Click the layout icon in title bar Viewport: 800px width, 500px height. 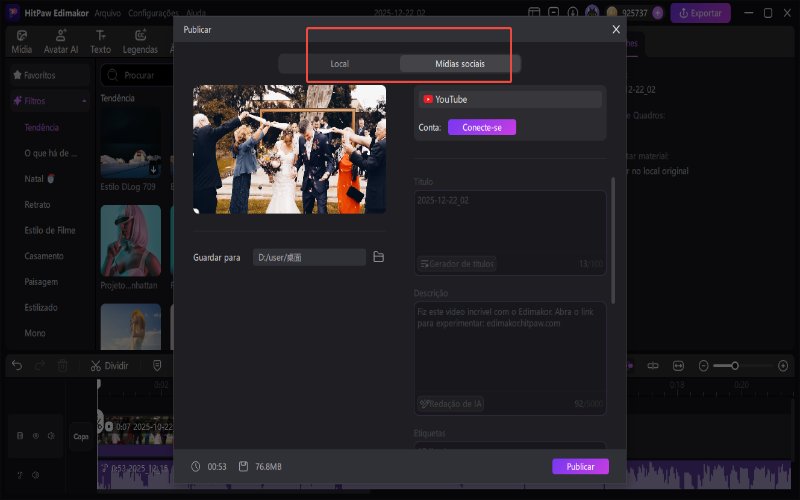click(x=534, y=13)
